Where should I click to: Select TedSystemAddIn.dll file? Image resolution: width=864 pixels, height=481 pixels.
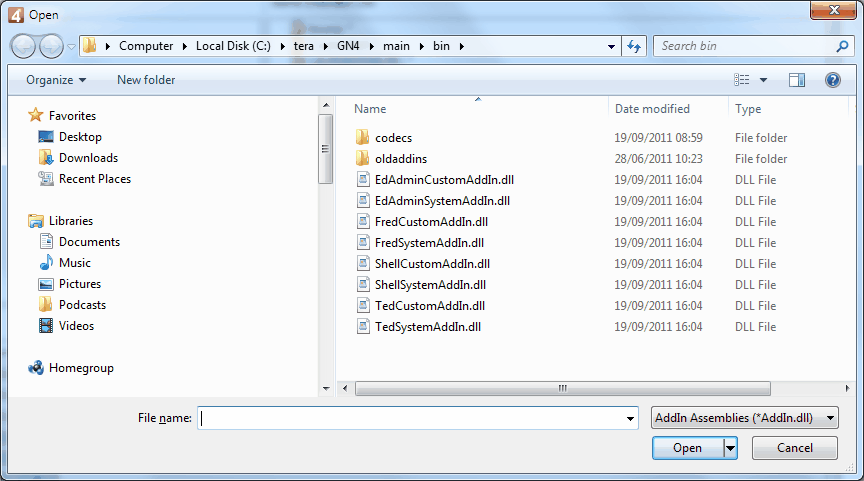pyautogui.click(x=428, y=327)
